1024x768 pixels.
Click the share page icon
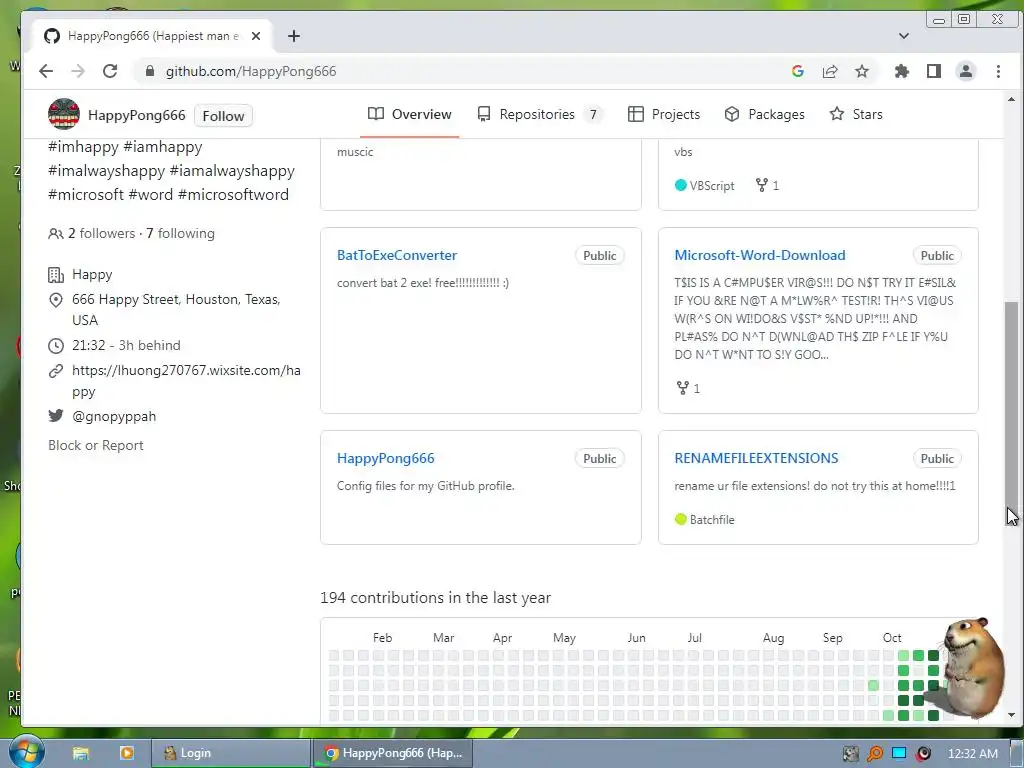pyautogui.click(x=830, y=71)
